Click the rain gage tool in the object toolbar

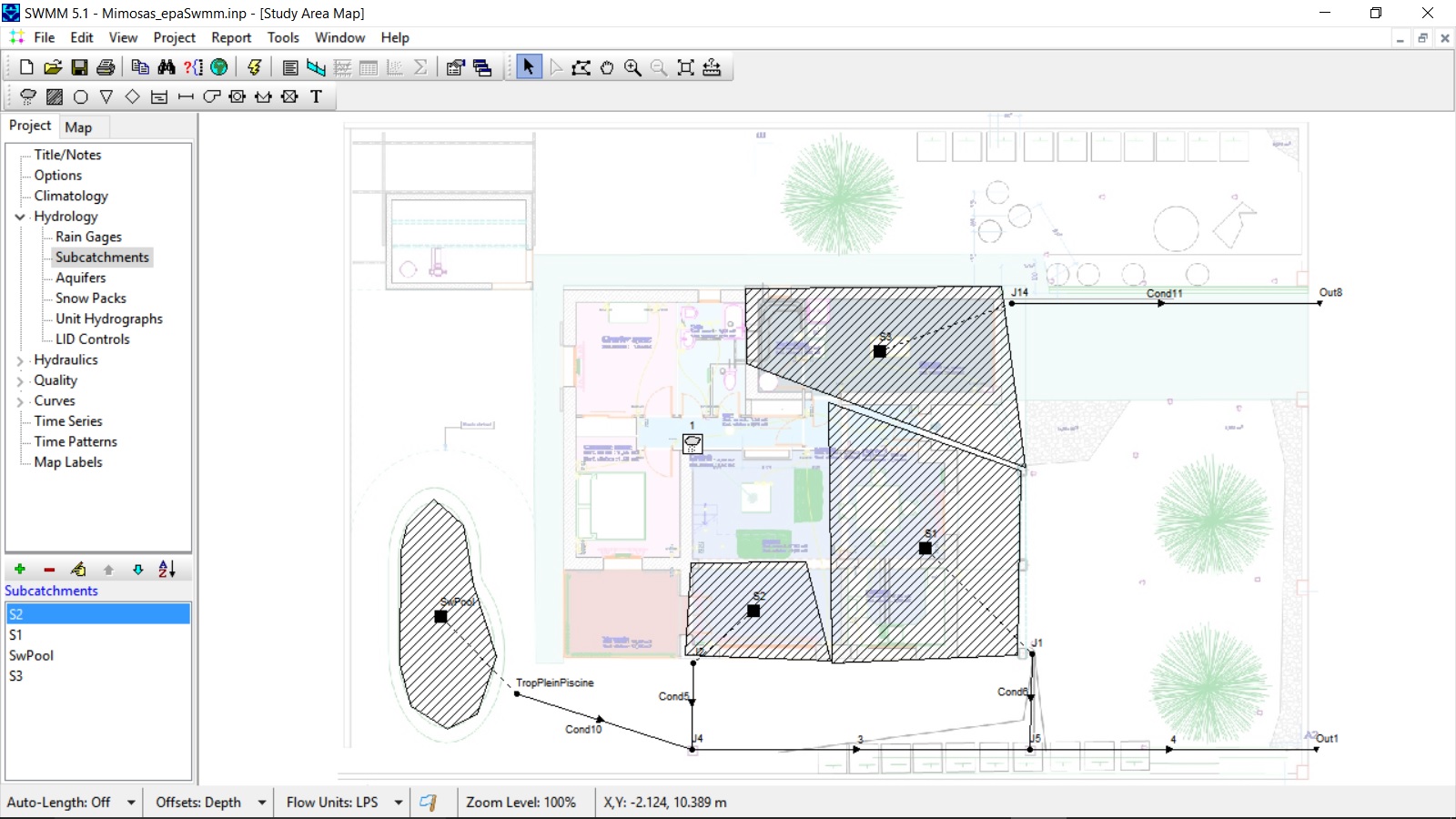[28, 96]
